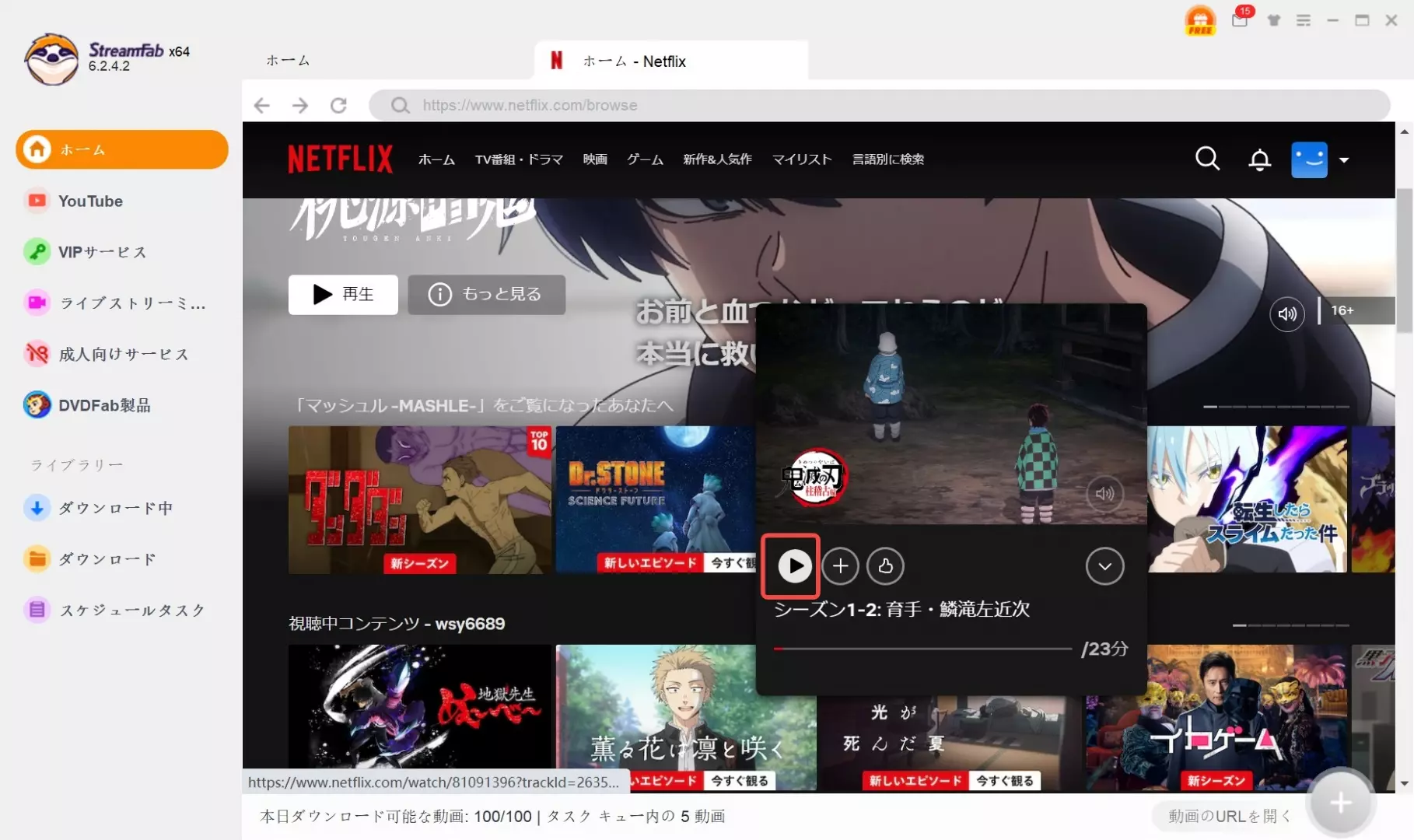Screen dimensions: 1414x840
Task: Click 視聴中コンテンツ - wsy6689 row heading
Action: [397, 624]
